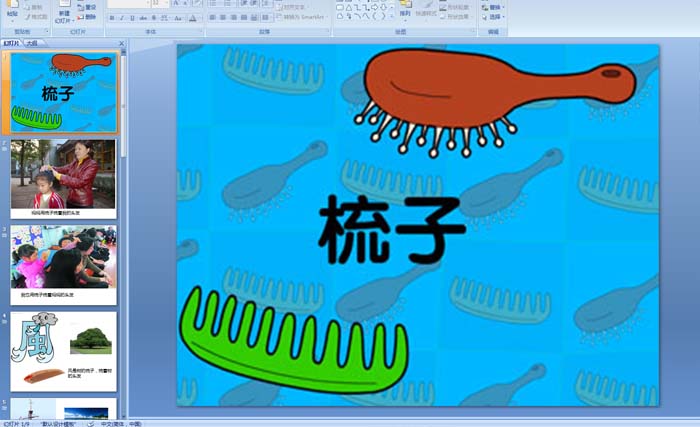700x427 pixels.
Task: Click the Change Case Aa icon
Action: [178, 18]
